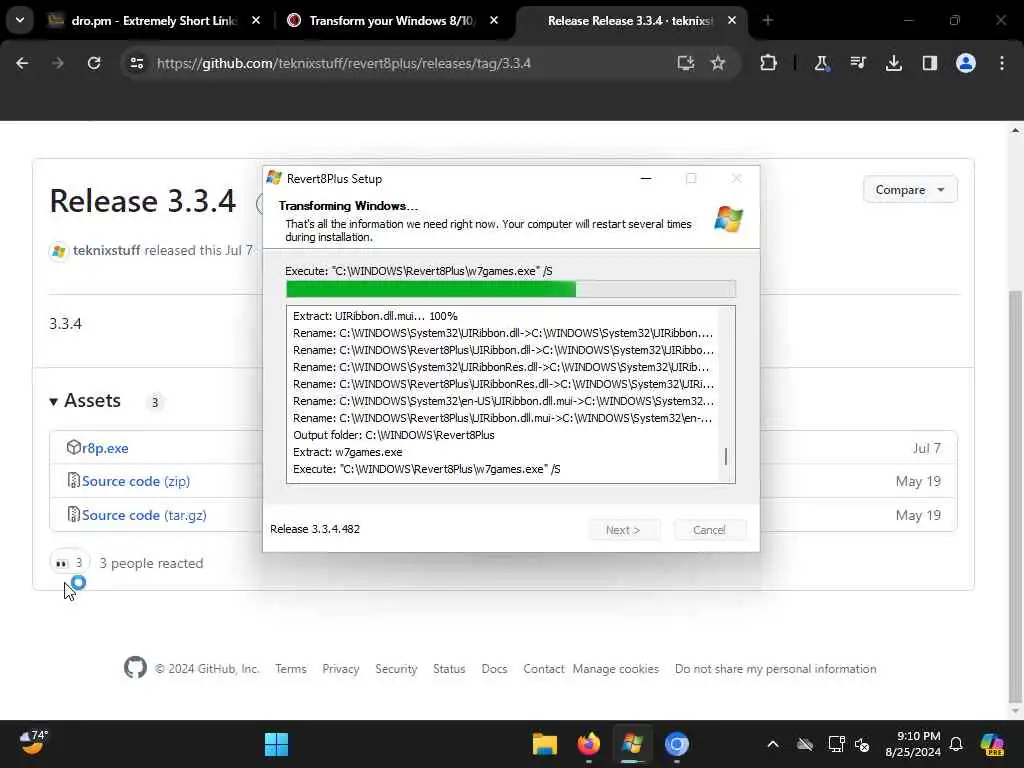
Task: Download Source code (tar.gz)
Action: 144,515
